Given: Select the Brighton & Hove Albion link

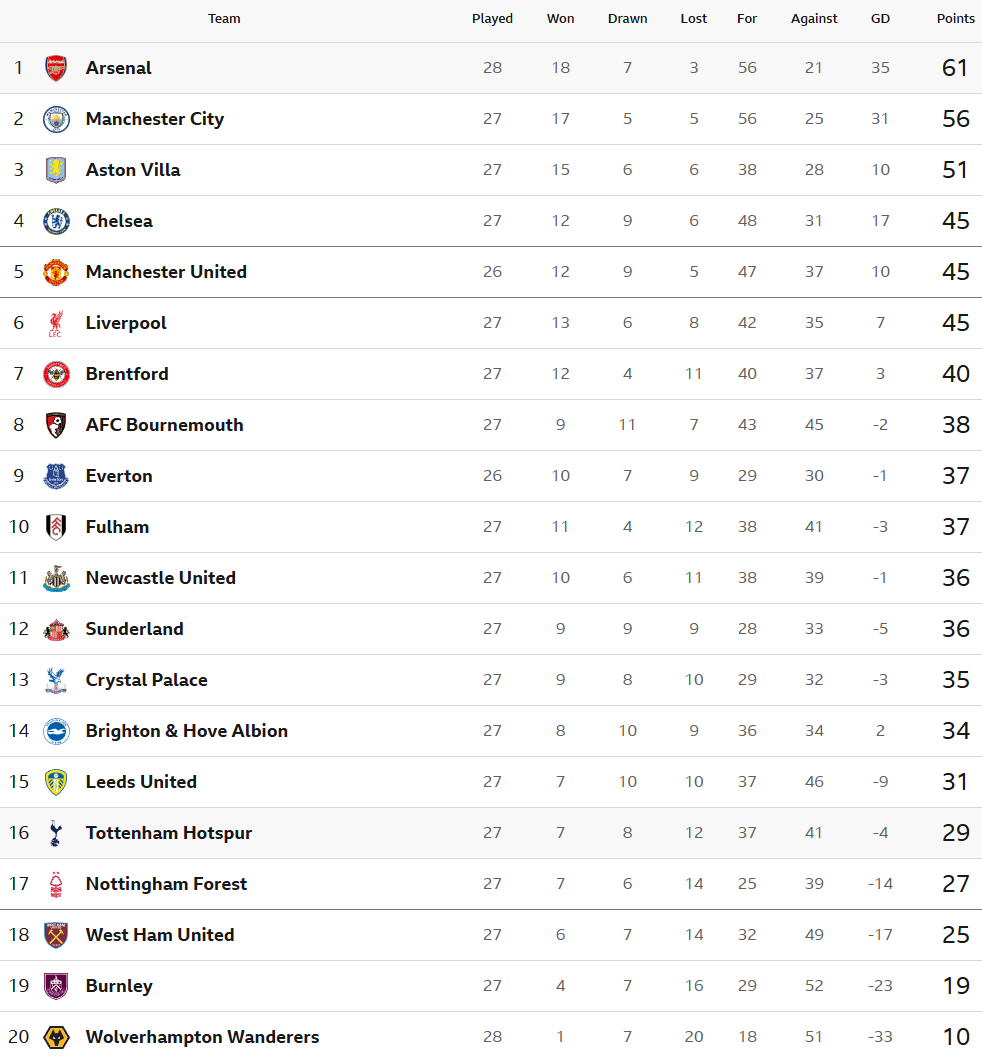Looking at the screenshot, I should [187, 731].
